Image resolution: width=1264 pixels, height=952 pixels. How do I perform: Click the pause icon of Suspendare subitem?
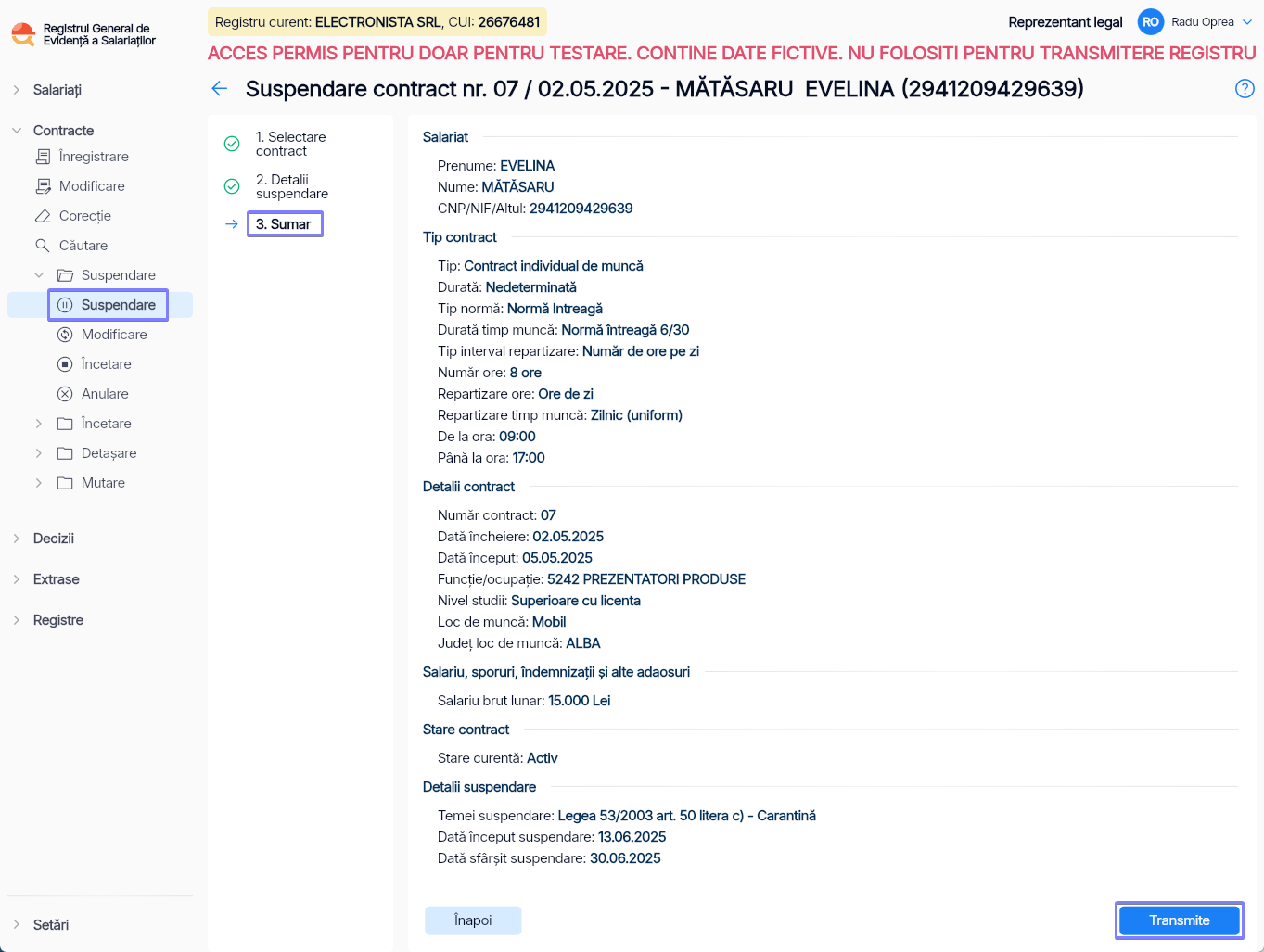pyautogui.click(x=65, y=305)
